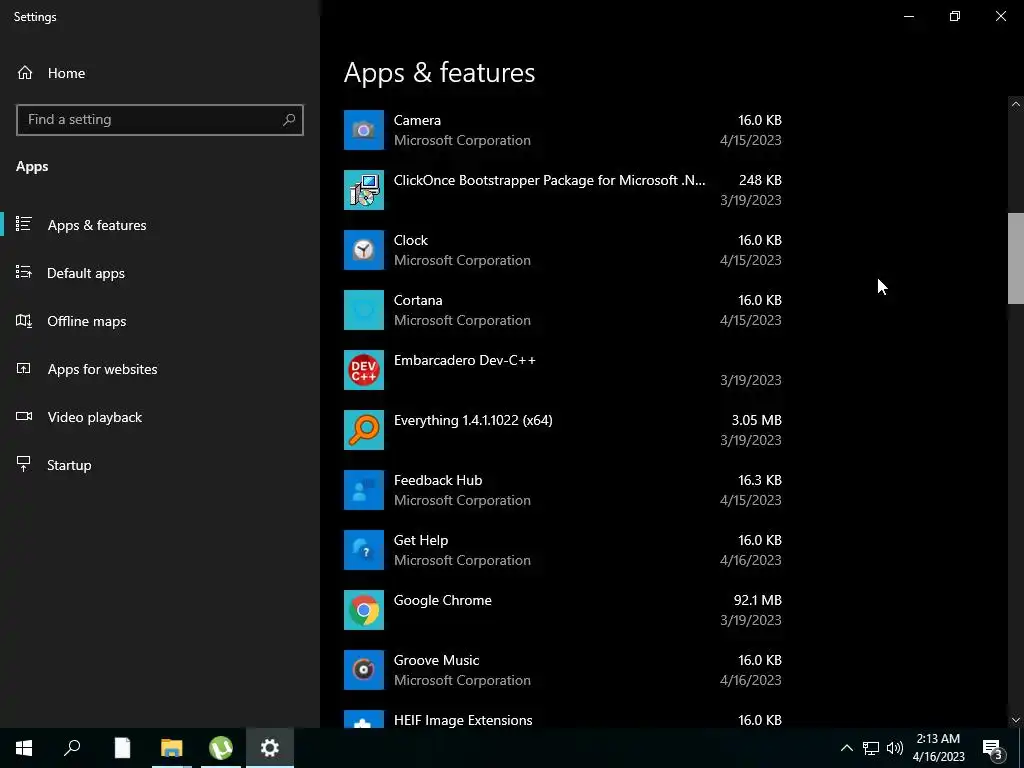
Task: Click the Offline maps sidebar icon
Action: point(24,321)
